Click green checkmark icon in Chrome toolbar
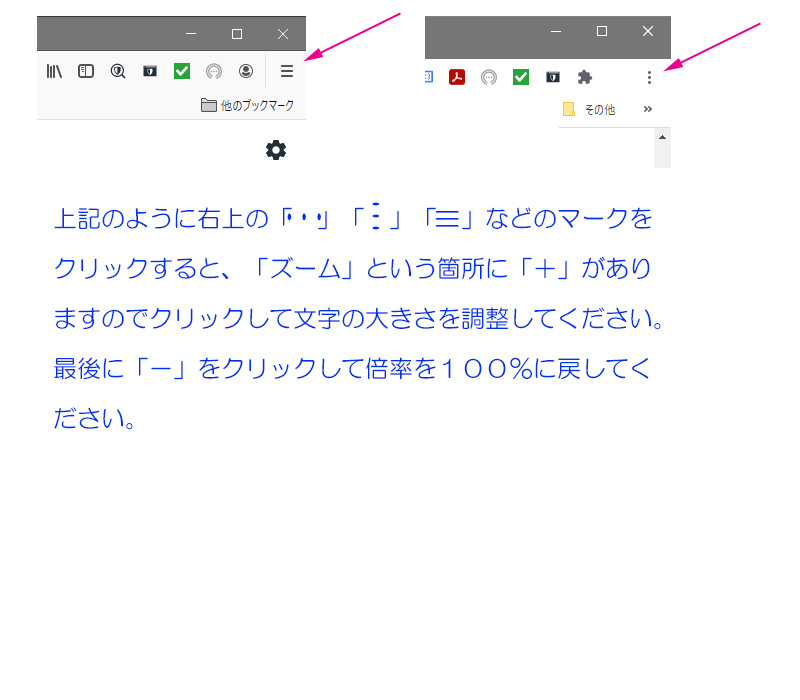The height and width of the screenshot is (700, 800). click(x=521, y=77)
